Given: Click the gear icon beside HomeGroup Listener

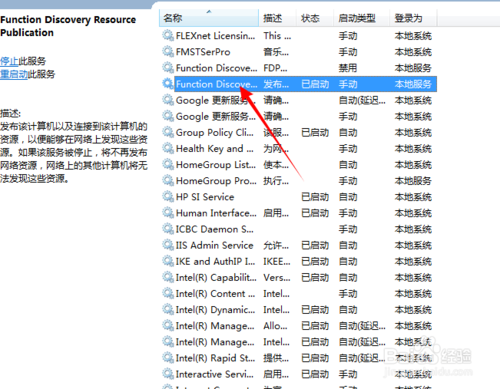Looking at the screenshot, I should (168, 164).
